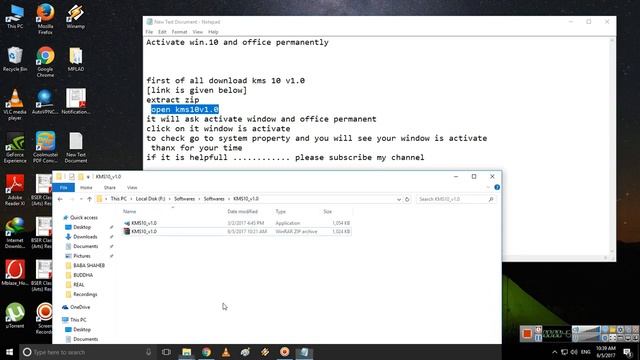Sort files by Name column header

130,211
